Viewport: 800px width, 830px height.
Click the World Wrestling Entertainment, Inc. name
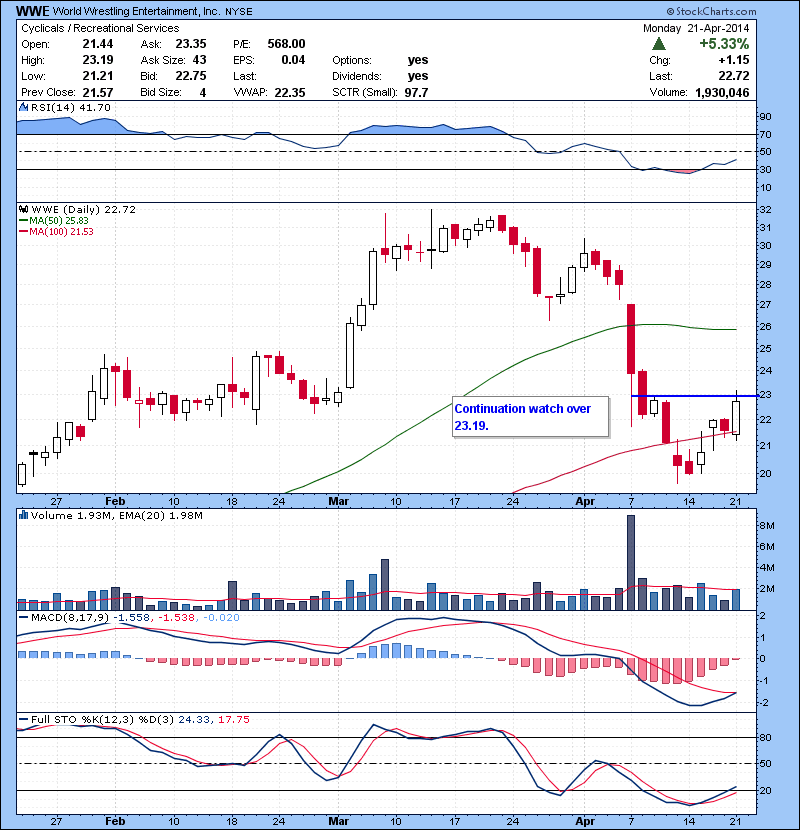[137, 11]
